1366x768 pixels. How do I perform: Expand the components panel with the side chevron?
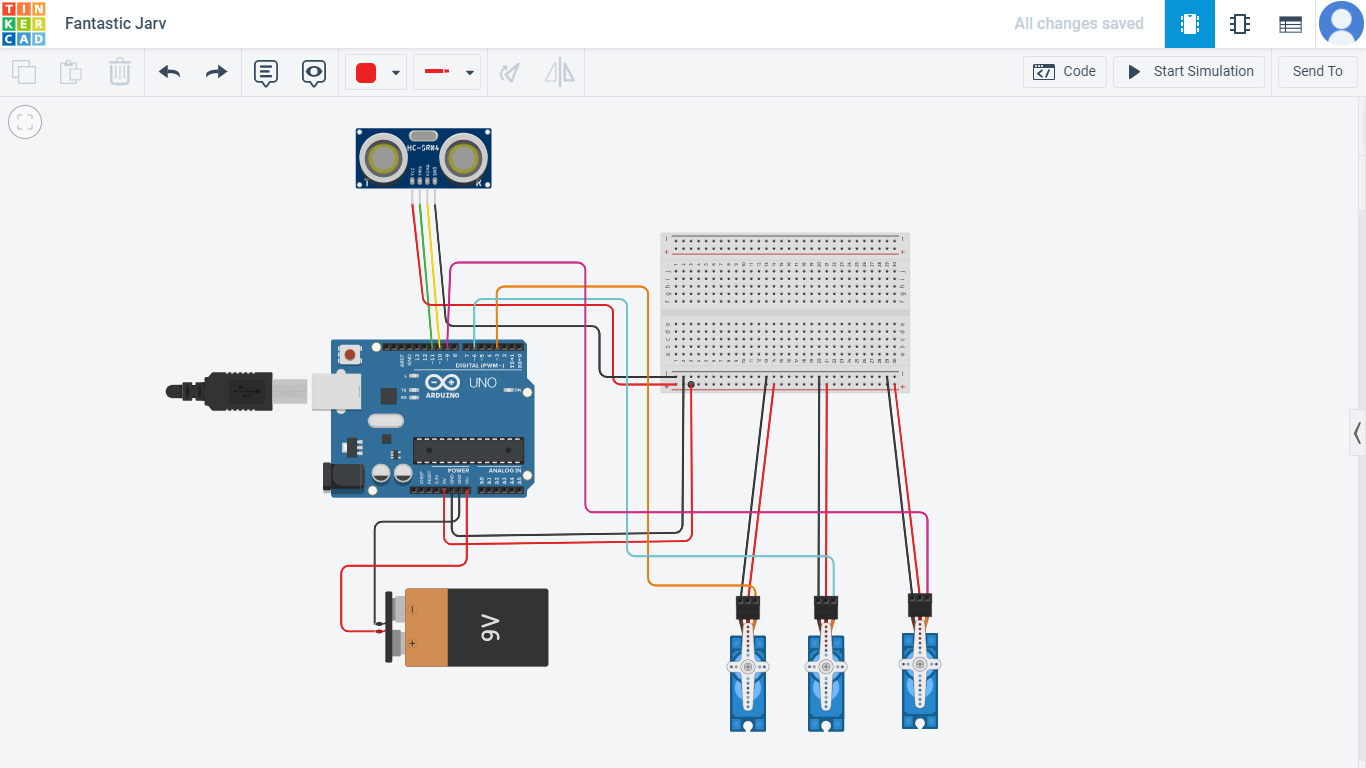(1357, 433)
